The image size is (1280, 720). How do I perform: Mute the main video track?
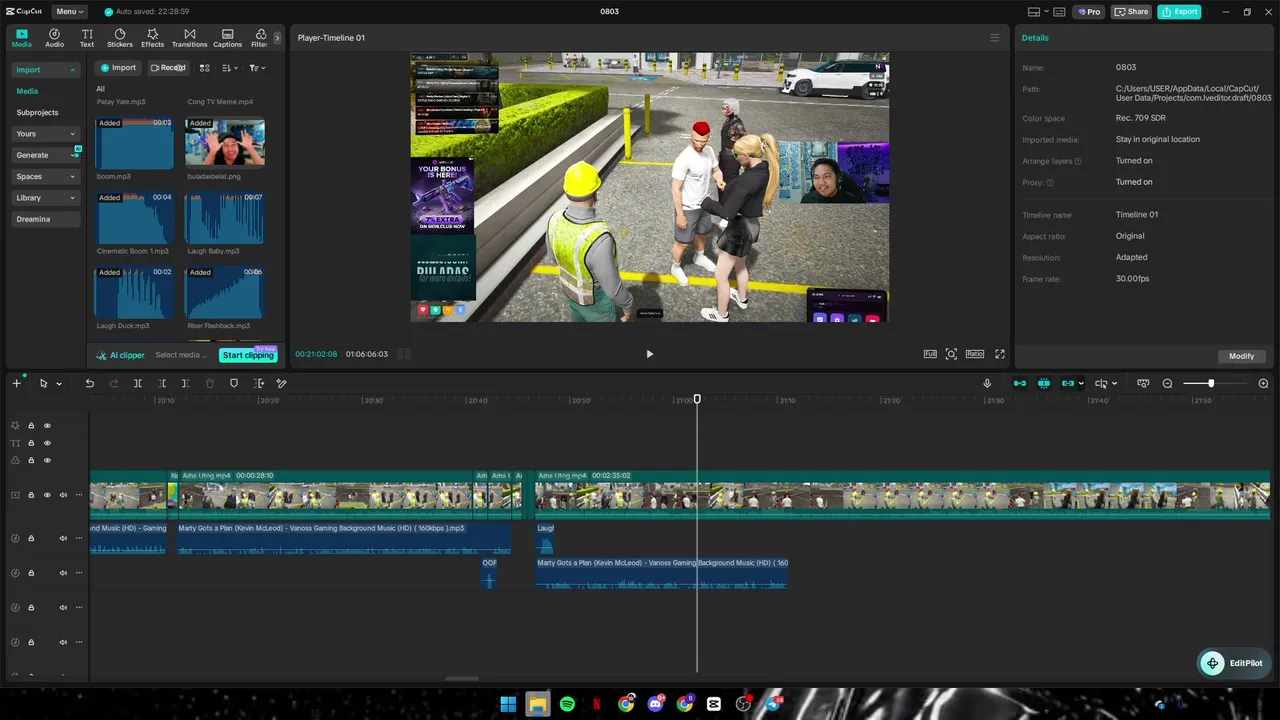tap(63, 495)
